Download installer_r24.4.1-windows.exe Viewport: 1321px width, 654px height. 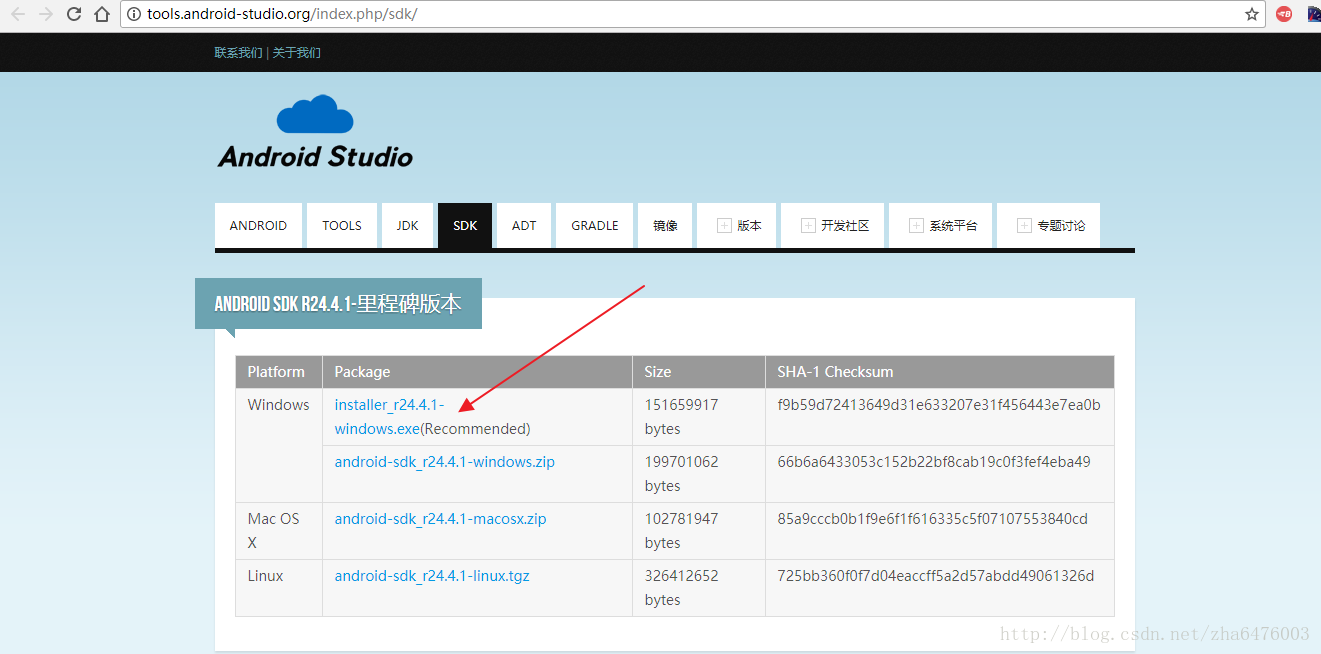click(x=389, y=417)
